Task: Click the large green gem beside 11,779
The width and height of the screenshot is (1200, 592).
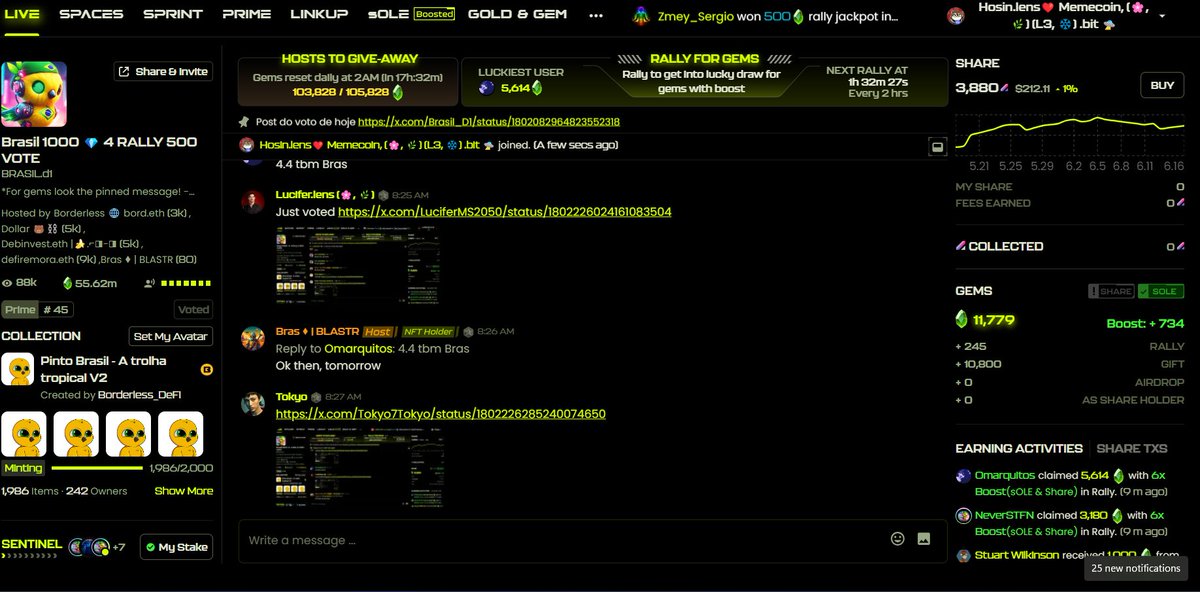Action: (x=961, y=320)
